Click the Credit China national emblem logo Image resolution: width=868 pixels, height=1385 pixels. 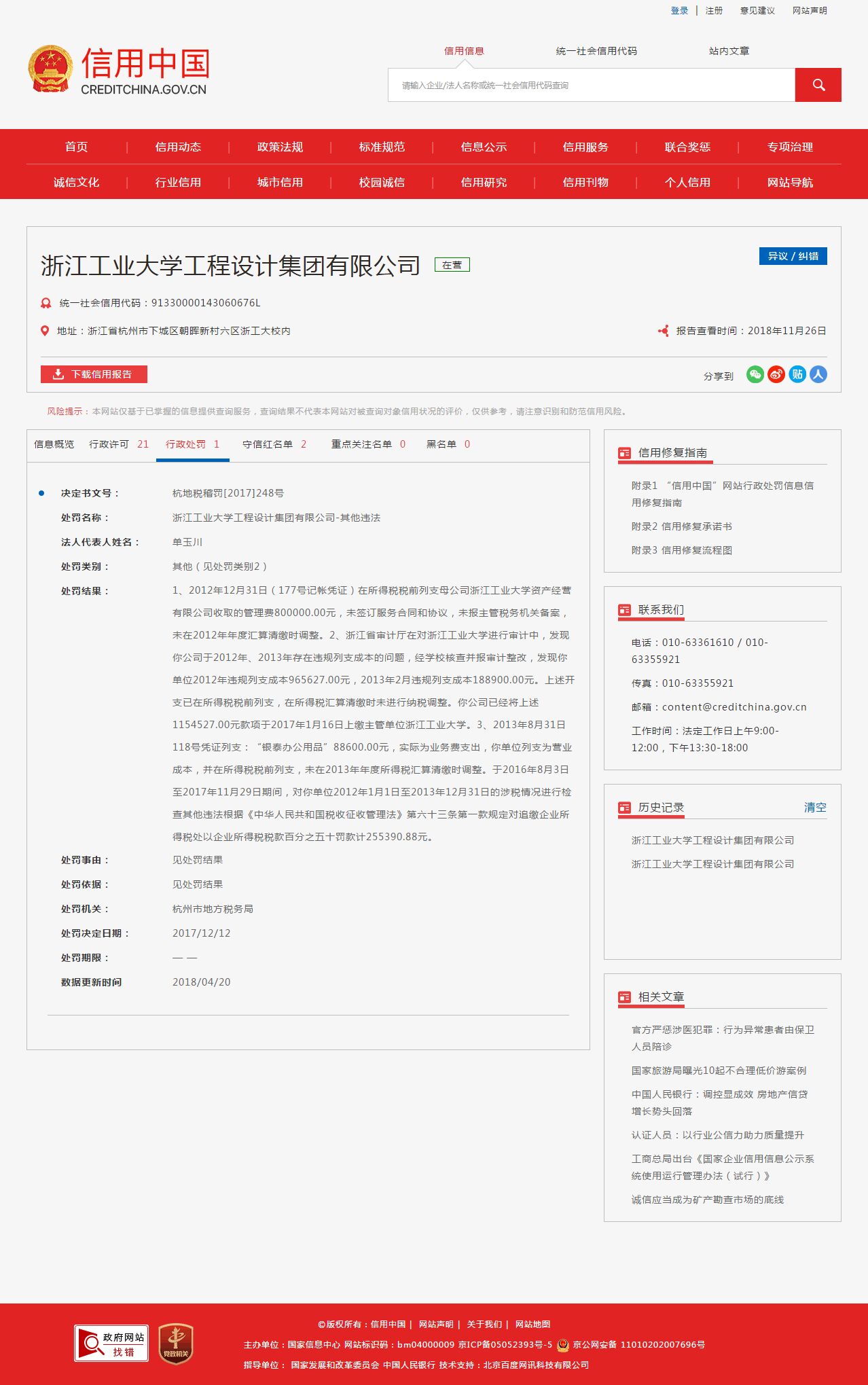[x=50, y=69]
